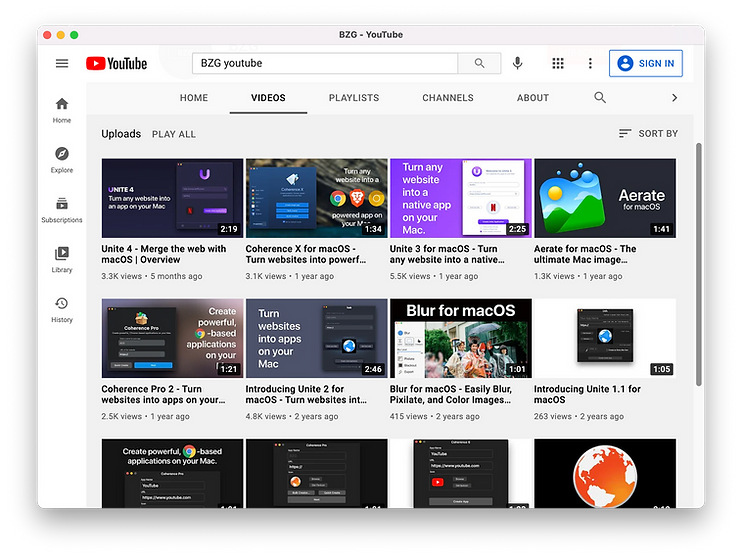Open the Unite 3 purple thumbnail
742x558 pixels.
[461, 198]
